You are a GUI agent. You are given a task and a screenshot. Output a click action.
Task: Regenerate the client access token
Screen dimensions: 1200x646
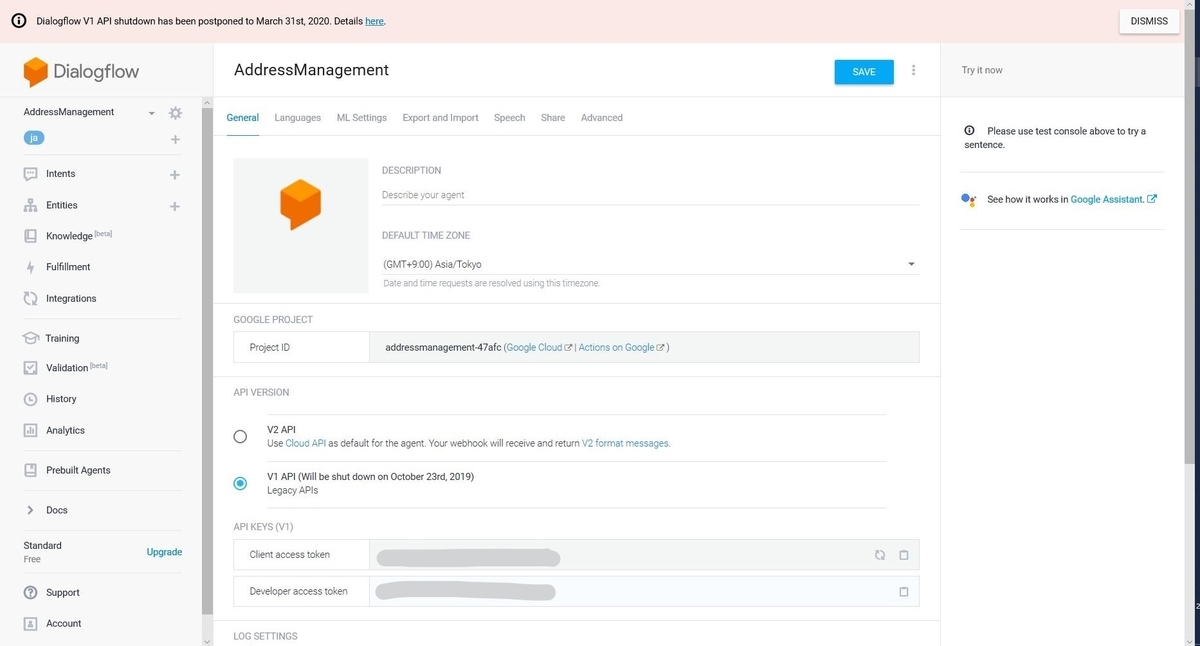(x=880, y=555)
